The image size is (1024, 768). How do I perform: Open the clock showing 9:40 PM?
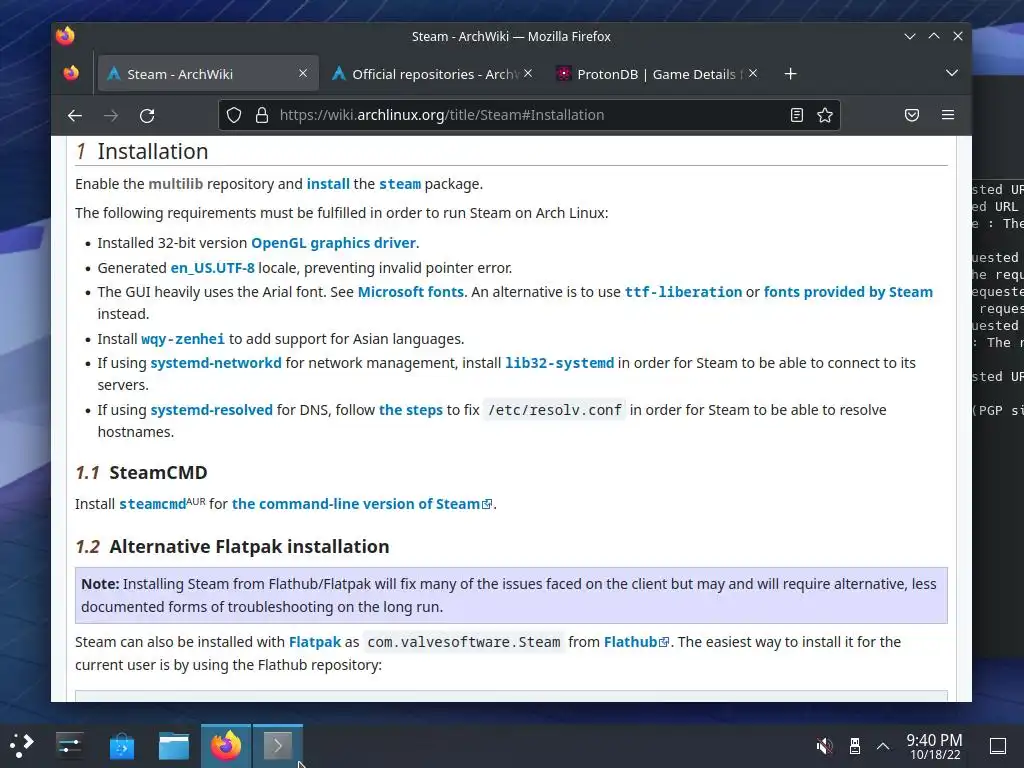[935, 746]
